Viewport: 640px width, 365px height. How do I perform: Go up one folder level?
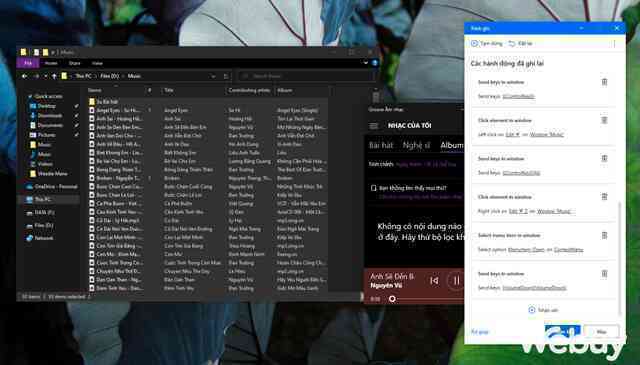coord(54,76)
